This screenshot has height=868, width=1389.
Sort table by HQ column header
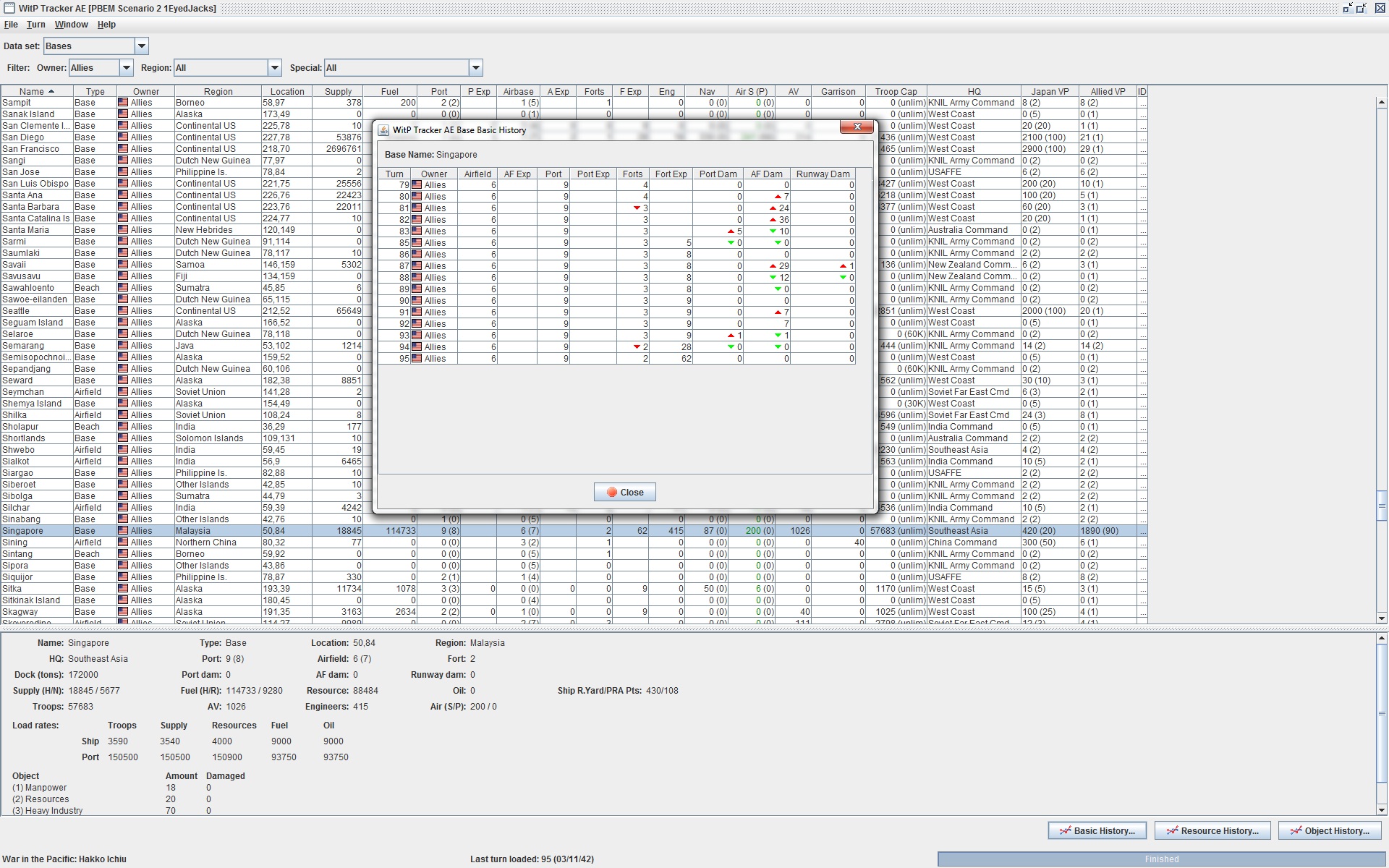click(974, 92)
